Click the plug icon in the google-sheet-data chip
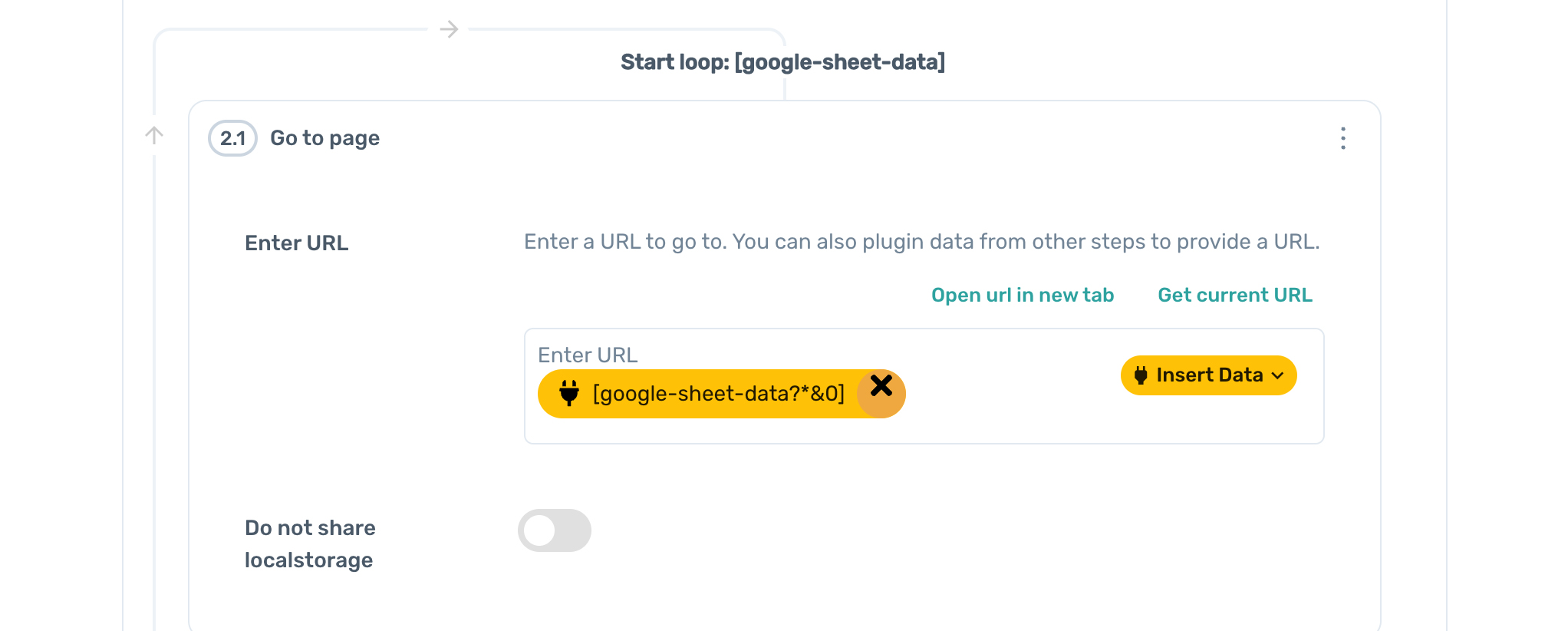The width and height of the screenshot is (1568, 631). click(569, 393)
